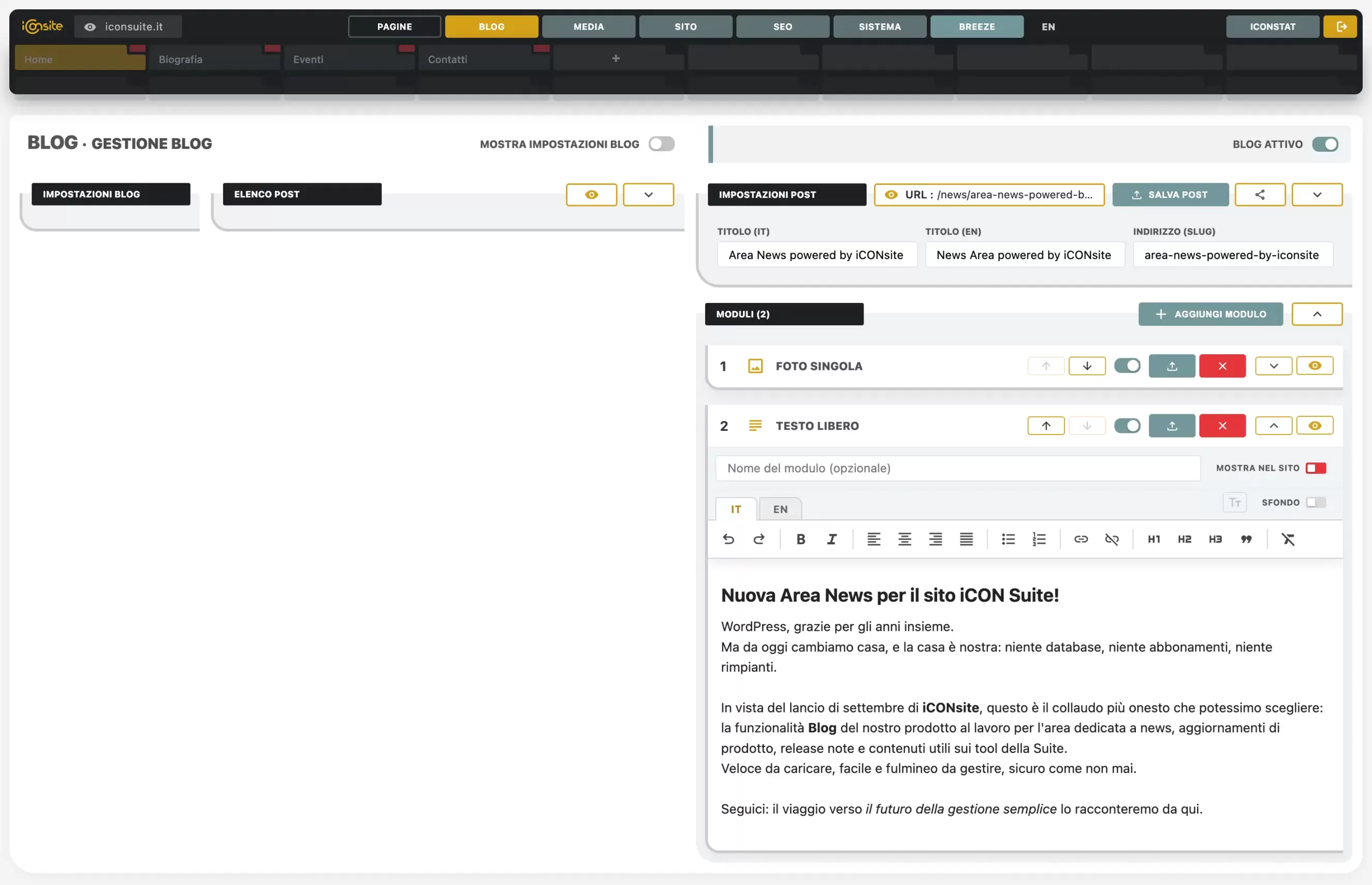Undo last edit in text editor
Viewport: 1372px width, 885px height.
tap(728, 539)
